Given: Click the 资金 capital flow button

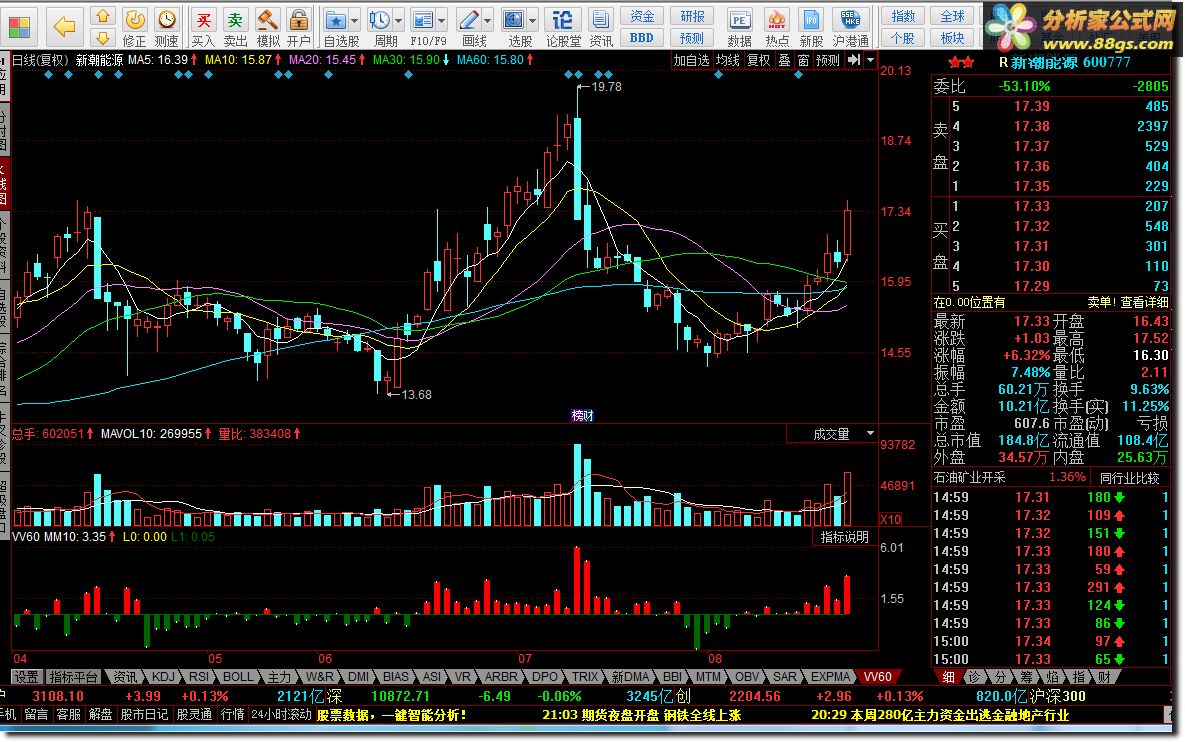Looking at the screenshot, I should tap(642, 17).
